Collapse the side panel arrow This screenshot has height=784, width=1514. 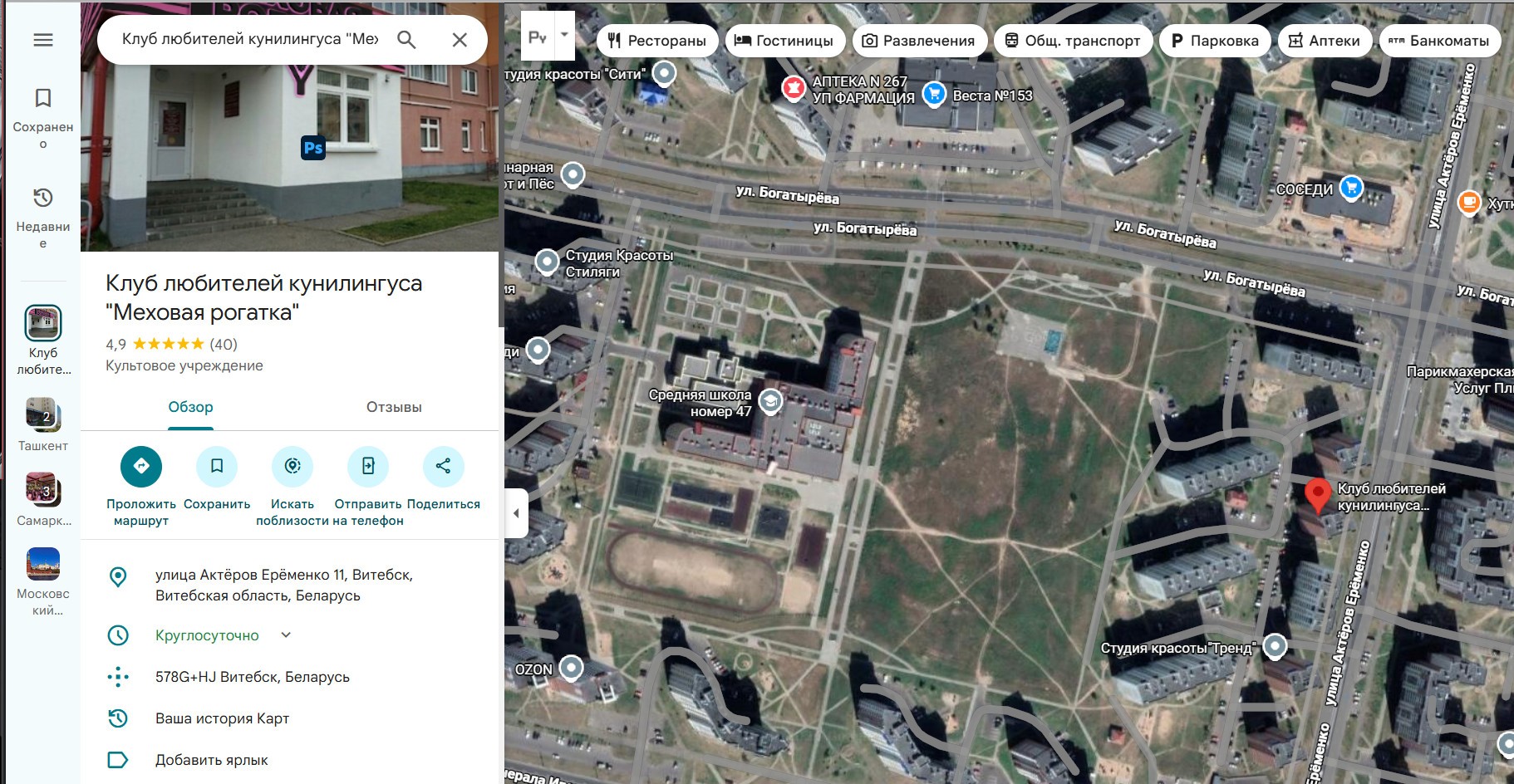tap(516, 513)
